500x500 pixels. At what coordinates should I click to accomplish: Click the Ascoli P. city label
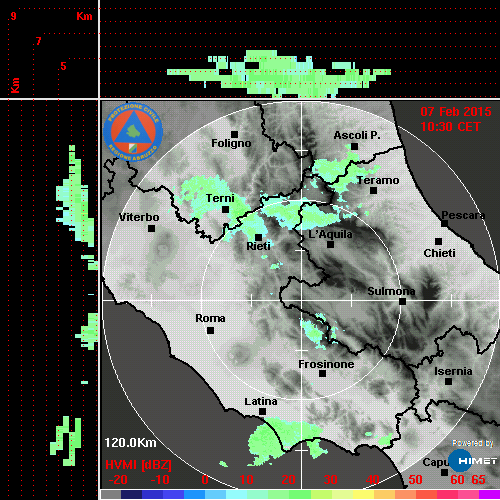tap(357, 135)
